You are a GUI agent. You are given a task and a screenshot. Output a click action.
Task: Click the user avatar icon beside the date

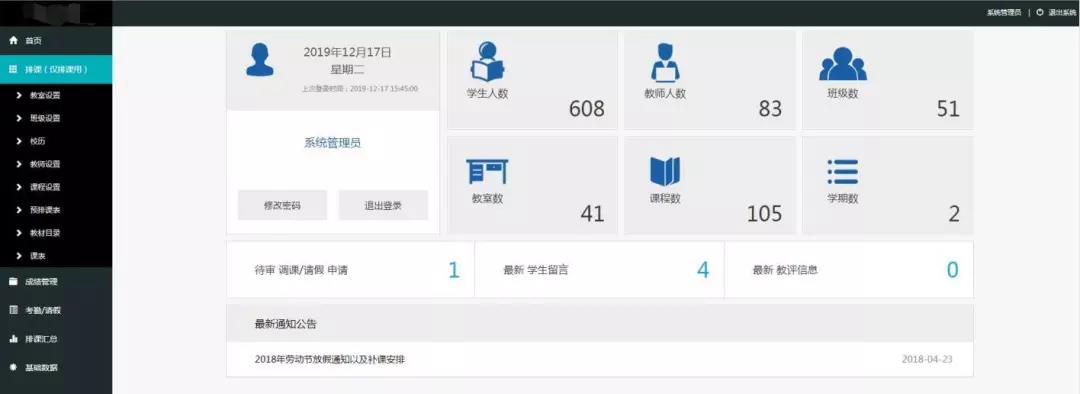pos(260,60)
